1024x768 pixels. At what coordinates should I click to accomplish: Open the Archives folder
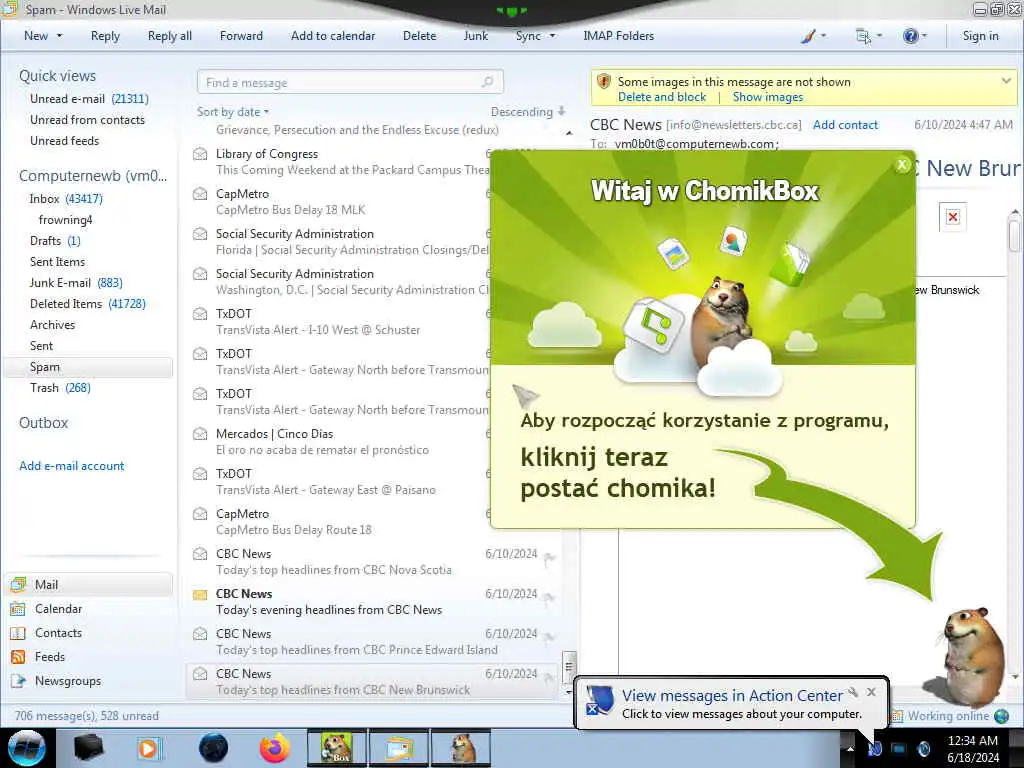click(x=52, y=325)
